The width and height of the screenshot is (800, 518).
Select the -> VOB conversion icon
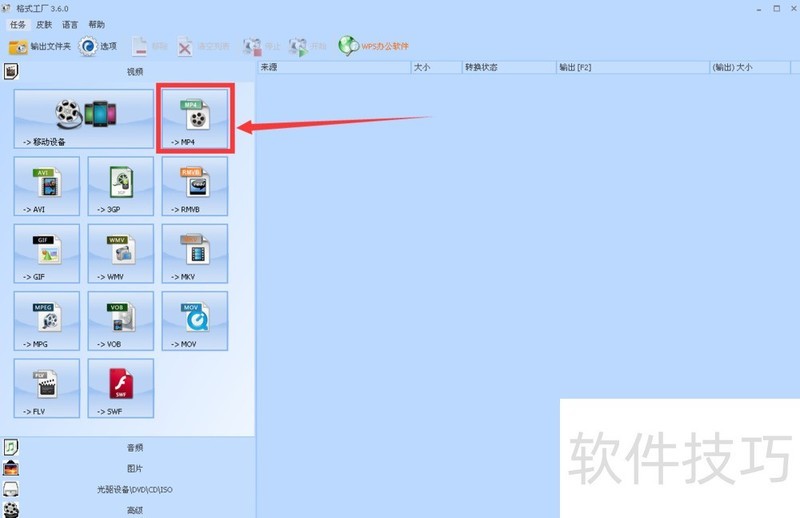(x=121, y=321)
